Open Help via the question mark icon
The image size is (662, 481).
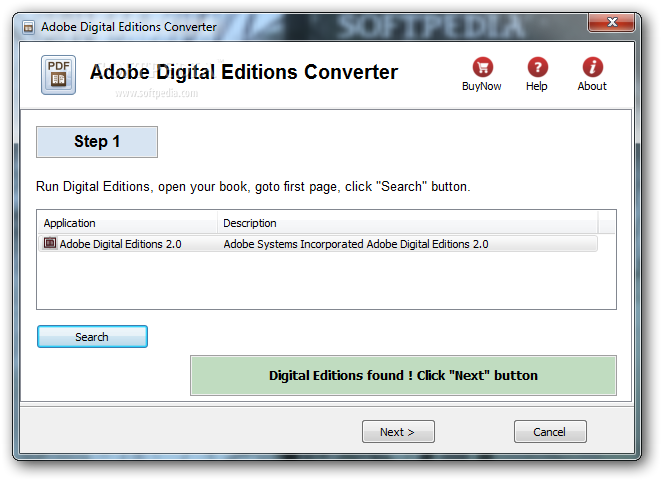tap(537, 67)
